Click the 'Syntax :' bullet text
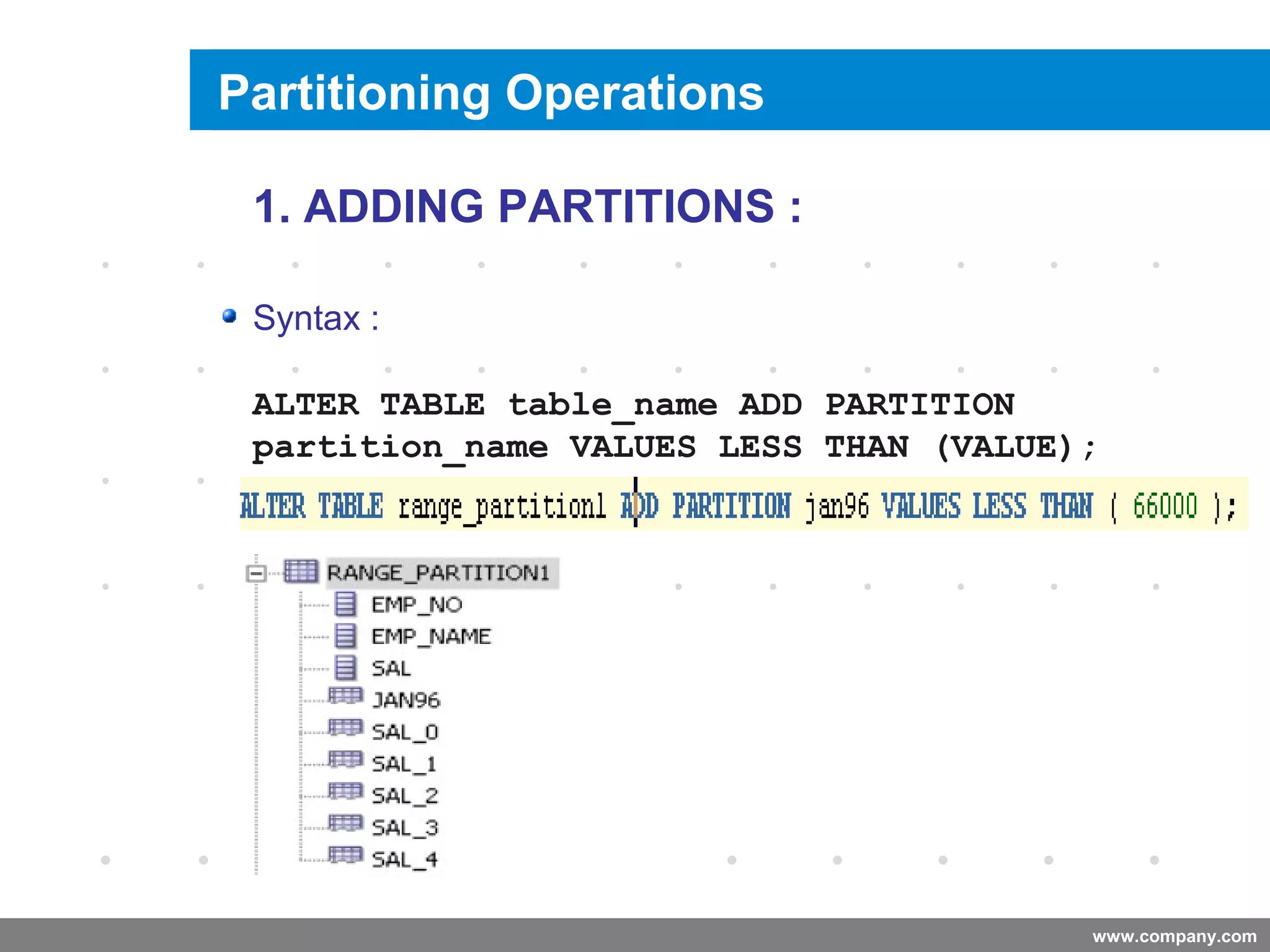The width and height of the screenshot is (1270, 952). click(x=316, y=319)
